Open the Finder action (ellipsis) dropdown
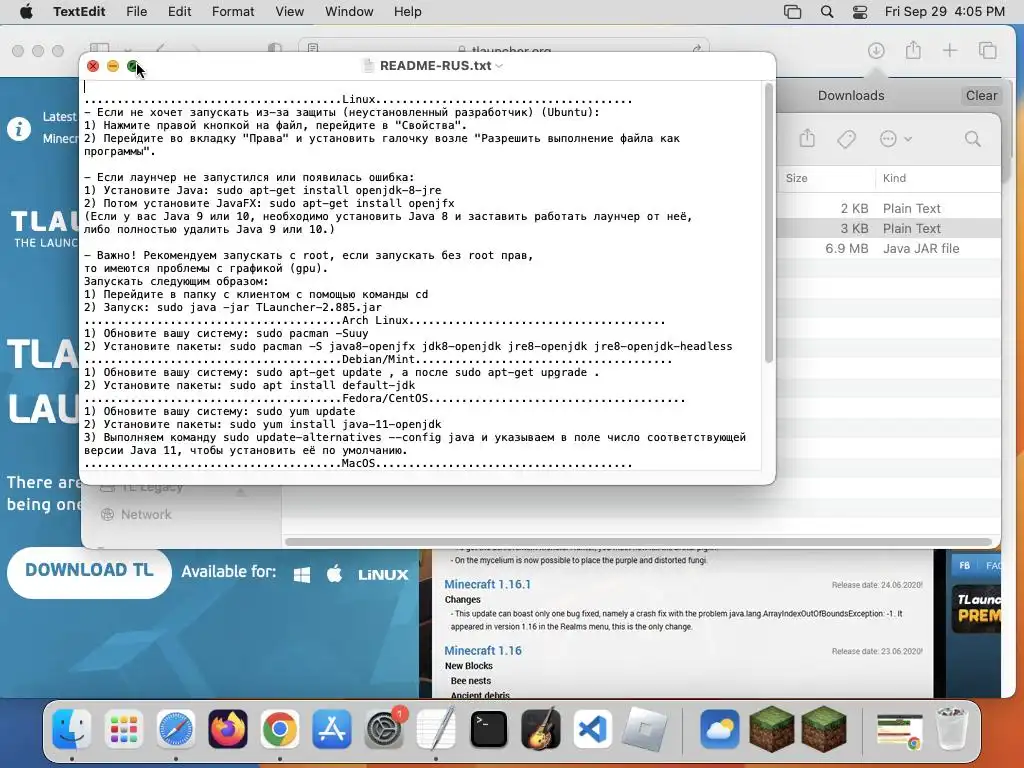 [895, 138]
